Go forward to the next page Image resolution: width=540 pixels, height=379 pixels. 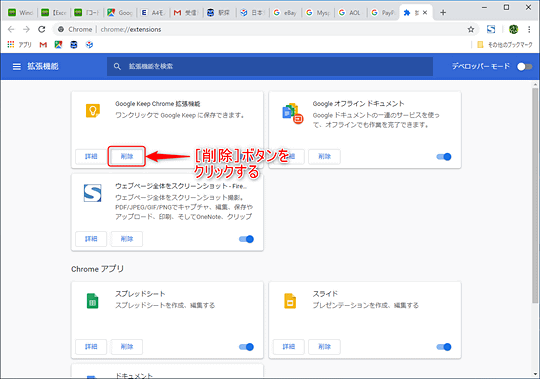(x=26, y=30)
